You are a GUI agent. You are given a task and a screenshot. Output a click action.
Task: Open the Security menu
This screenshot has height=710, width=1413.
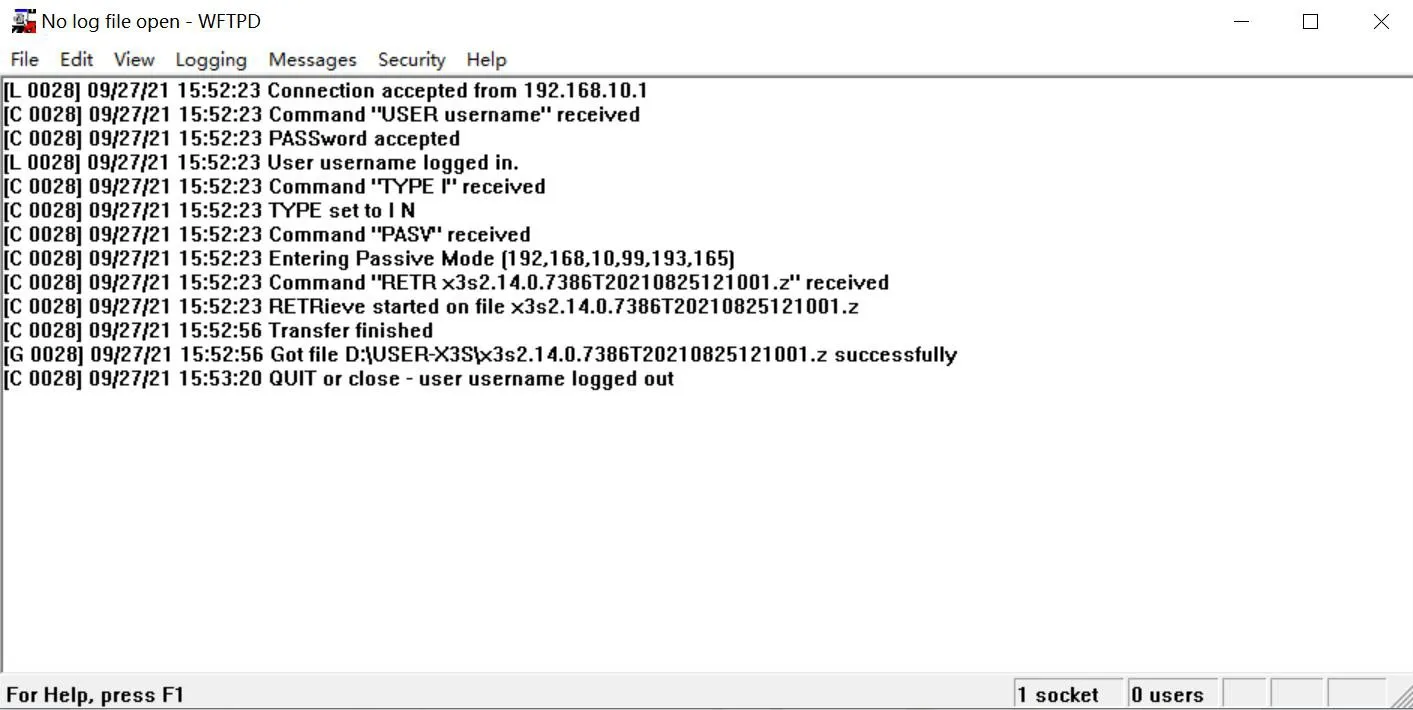(411, 60)
